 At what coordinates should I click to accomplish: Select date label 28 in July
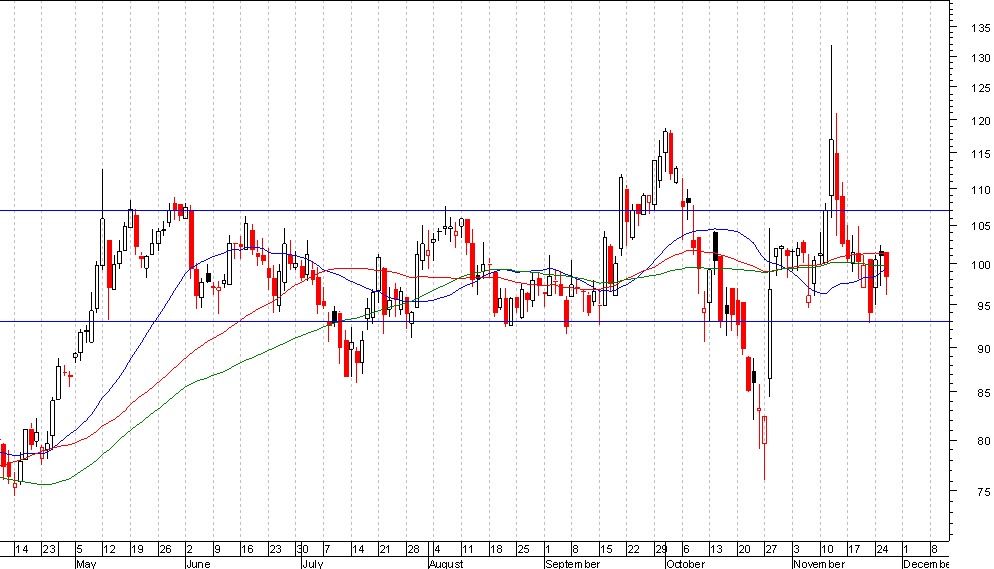tap(413, 549)
